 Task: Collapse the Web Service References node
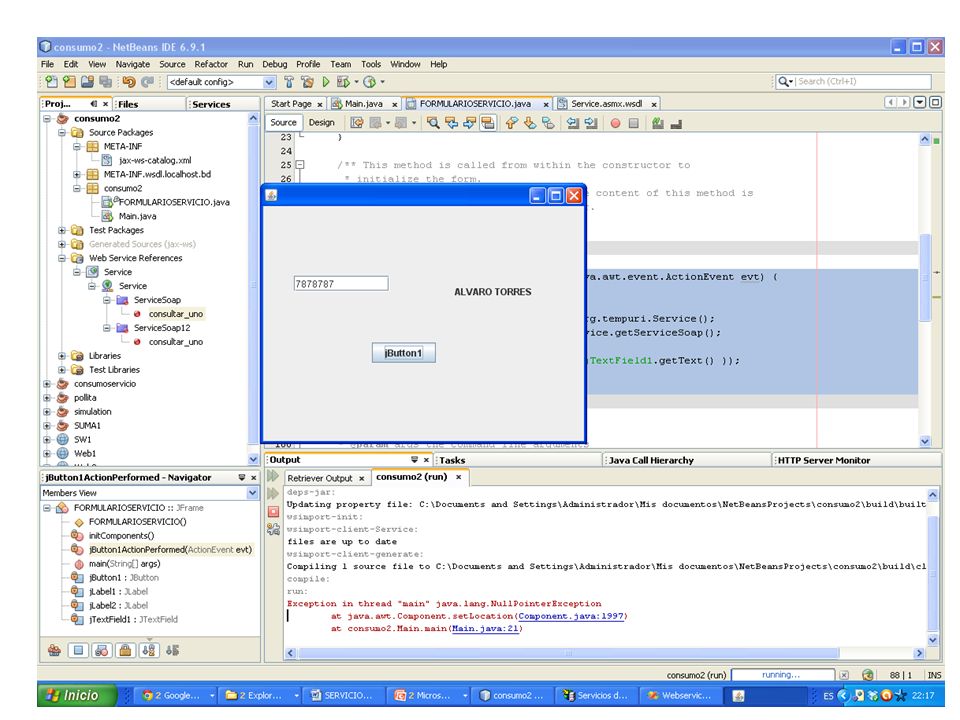[62, 258]
